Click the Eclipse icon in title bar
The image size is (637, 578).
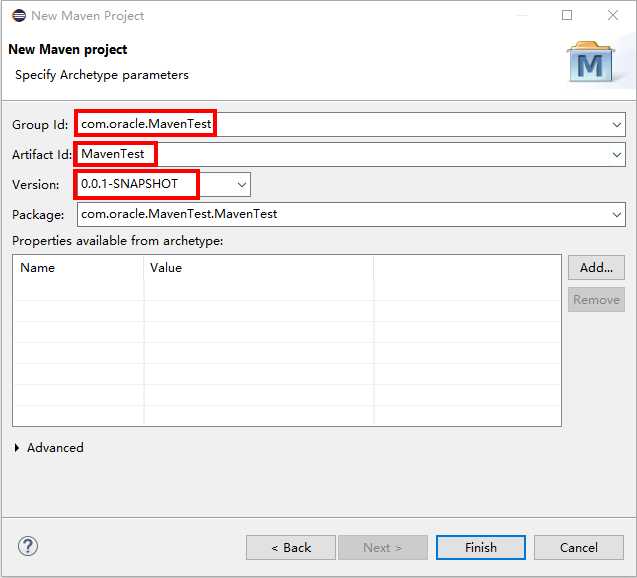click(19, 15)
